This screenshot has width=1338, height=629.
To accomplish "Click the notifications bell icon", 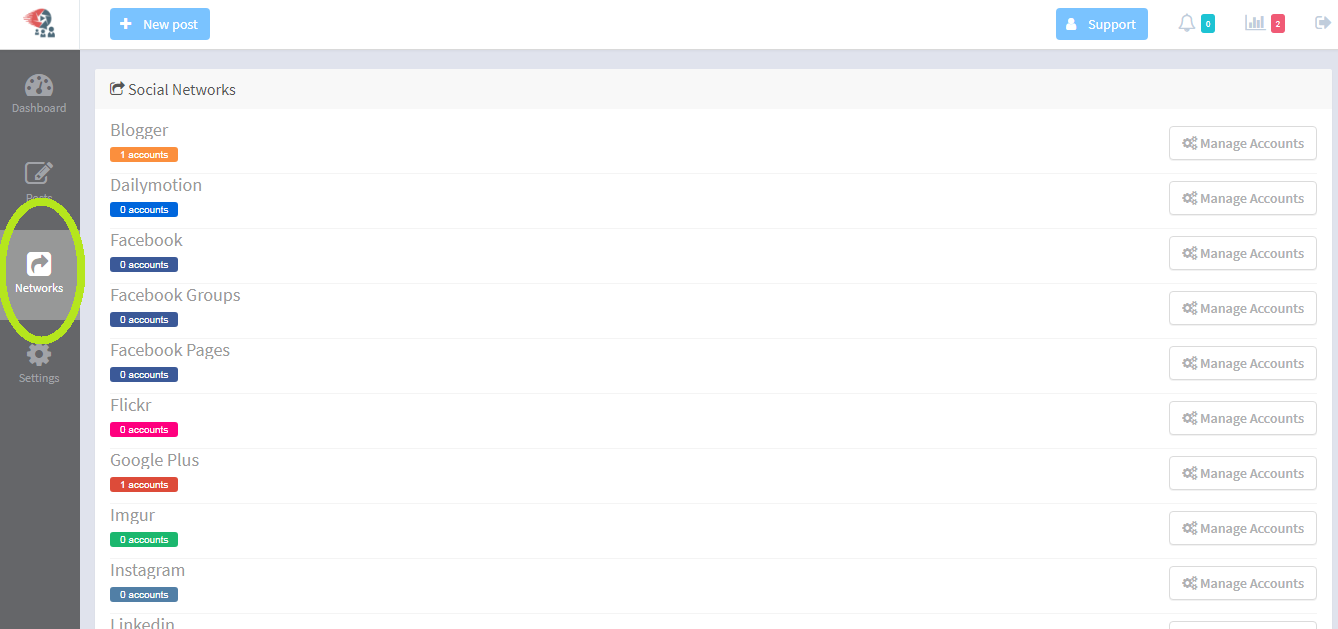I will pyautogui.click(x=1187, y=23).
